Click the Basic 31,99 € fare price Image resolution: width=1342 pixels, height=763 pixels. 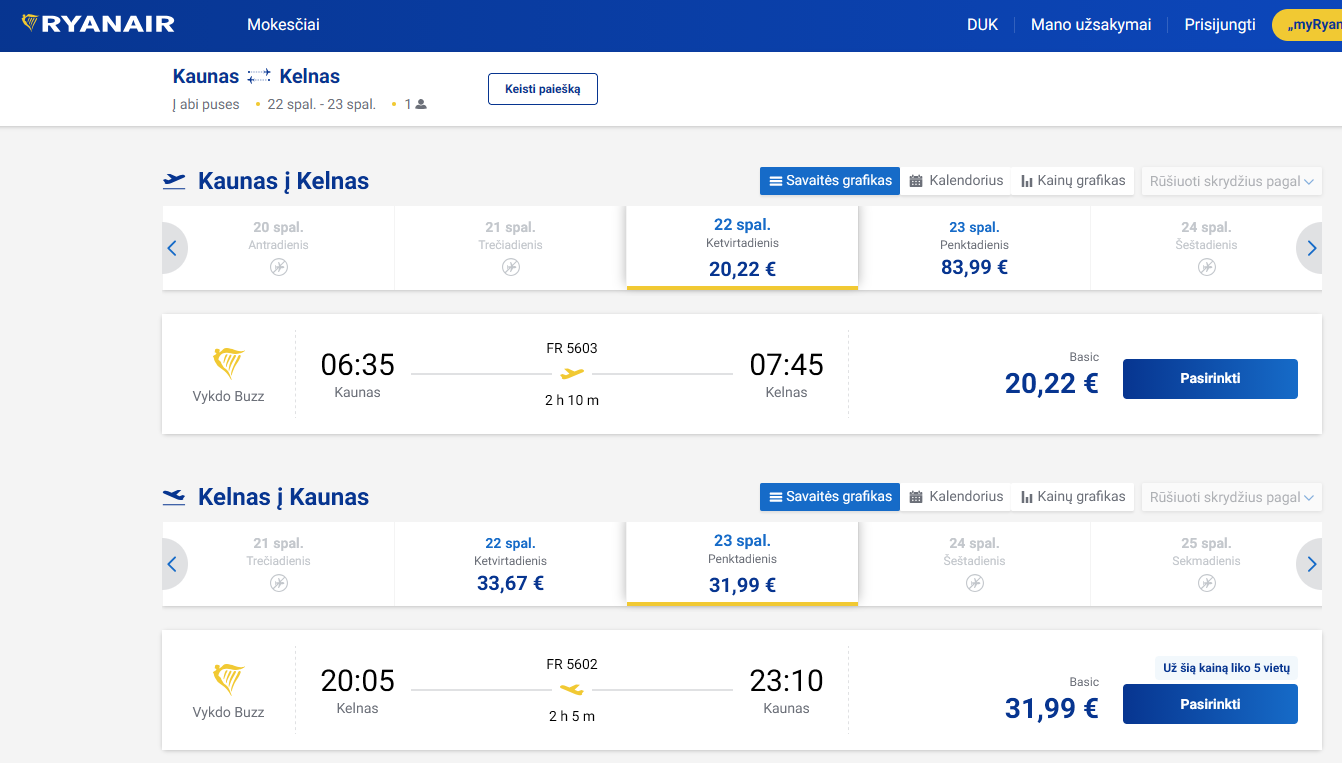[x=1052, y=708]
